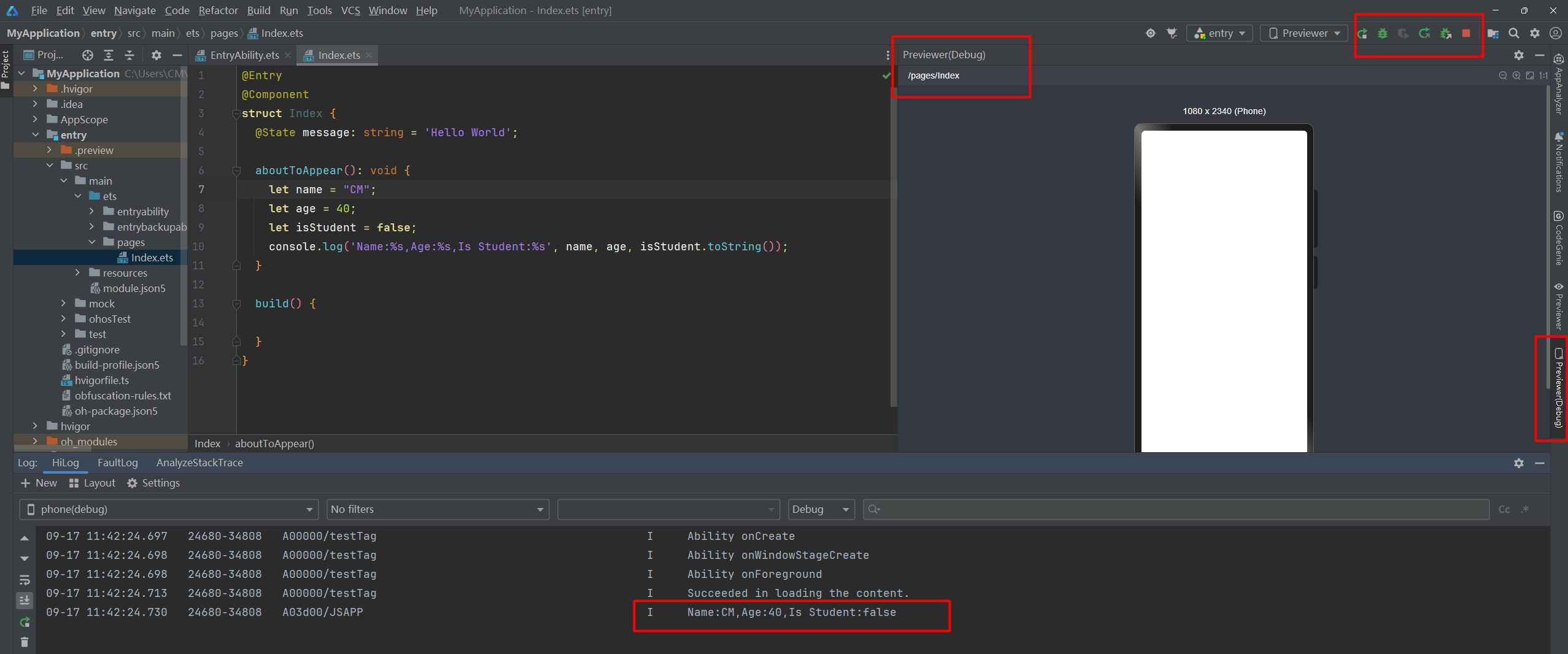Switch to the AnalyzeStackTrace tab
Viewport: 1568px width, 654px height.
(x=199, y=463)
